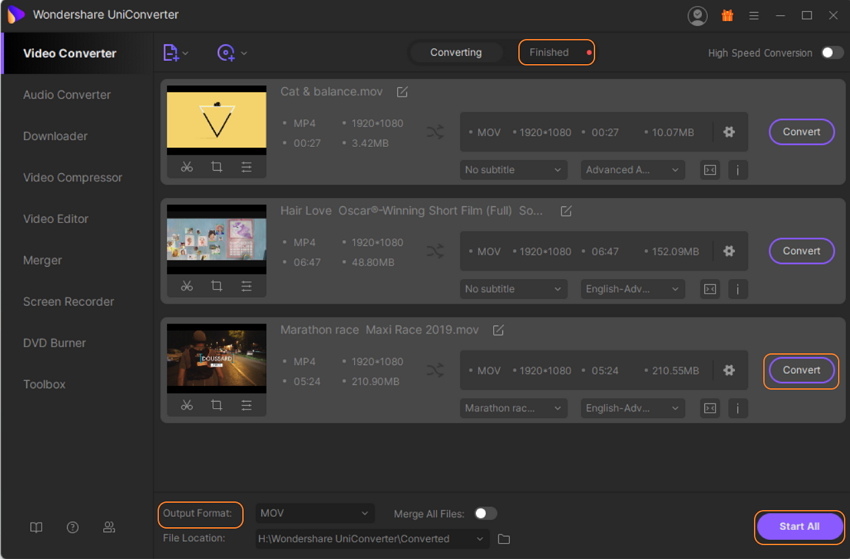Open the No subtitle dropdown for Cat & balance
This screenshot has height=559, width=850.
click(x=514, y=170)
